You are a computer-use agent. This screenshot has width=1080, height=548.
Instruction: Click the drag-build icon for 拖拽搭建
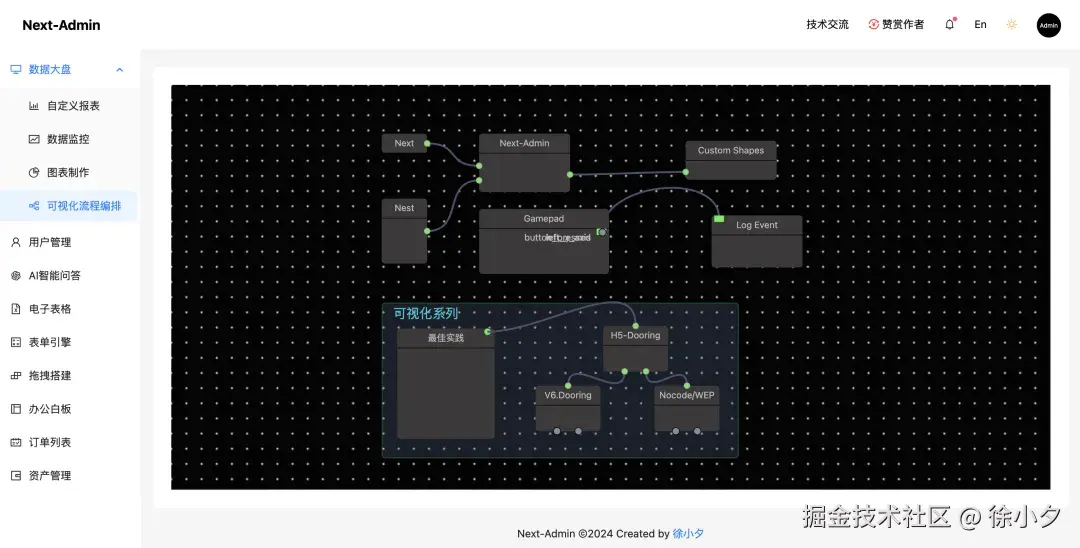[x=16, y=376]
